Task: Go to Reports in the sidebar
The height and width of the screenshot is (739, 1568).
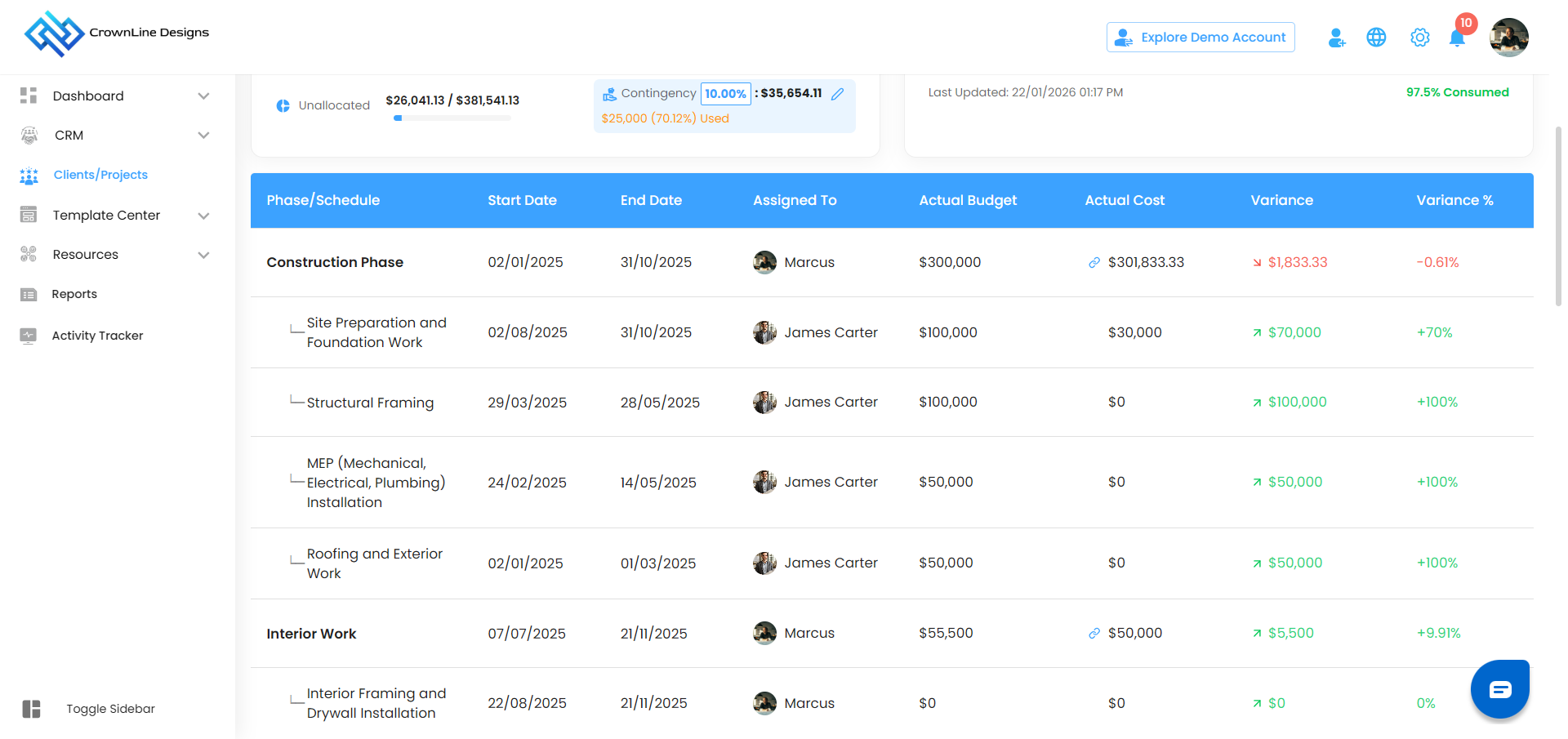Action: tap(74, 294)
